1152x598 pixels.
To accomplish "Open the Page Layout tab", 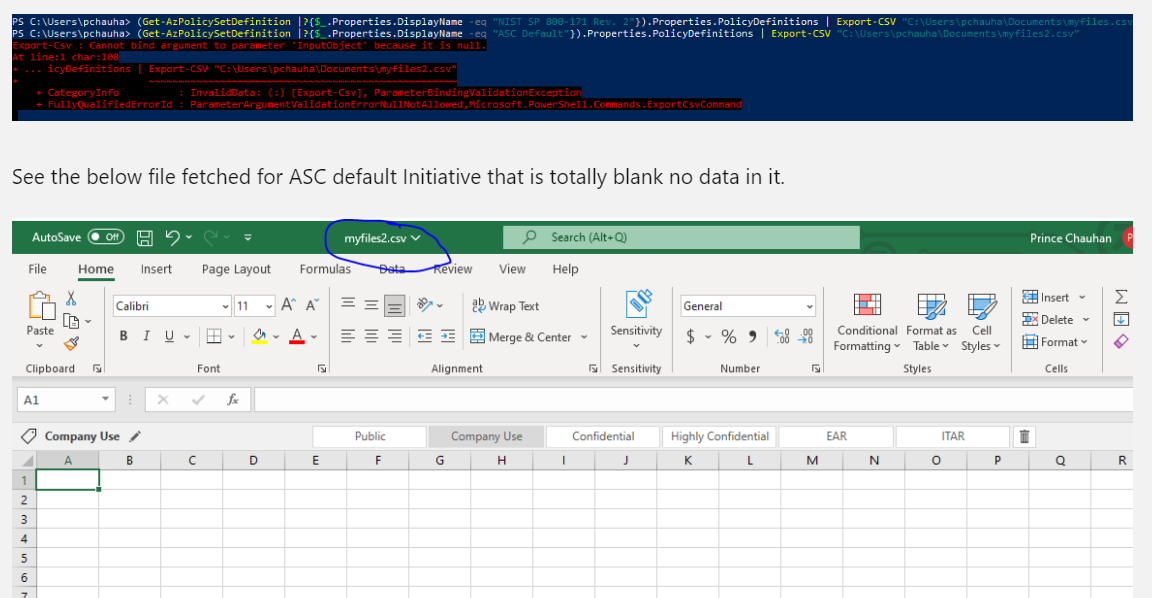I will click(x=236, y=269).
